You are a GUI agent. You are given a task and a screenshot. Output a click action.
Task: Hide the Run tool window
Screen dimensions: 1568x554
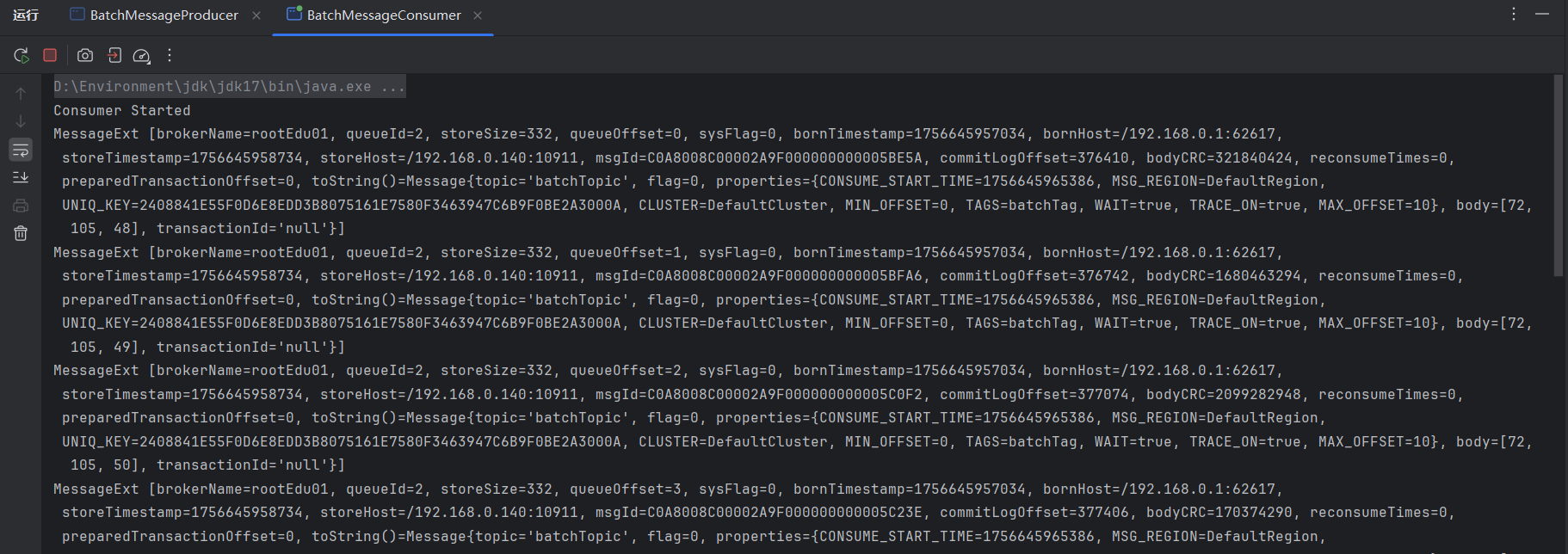(x=1542, y=15)
